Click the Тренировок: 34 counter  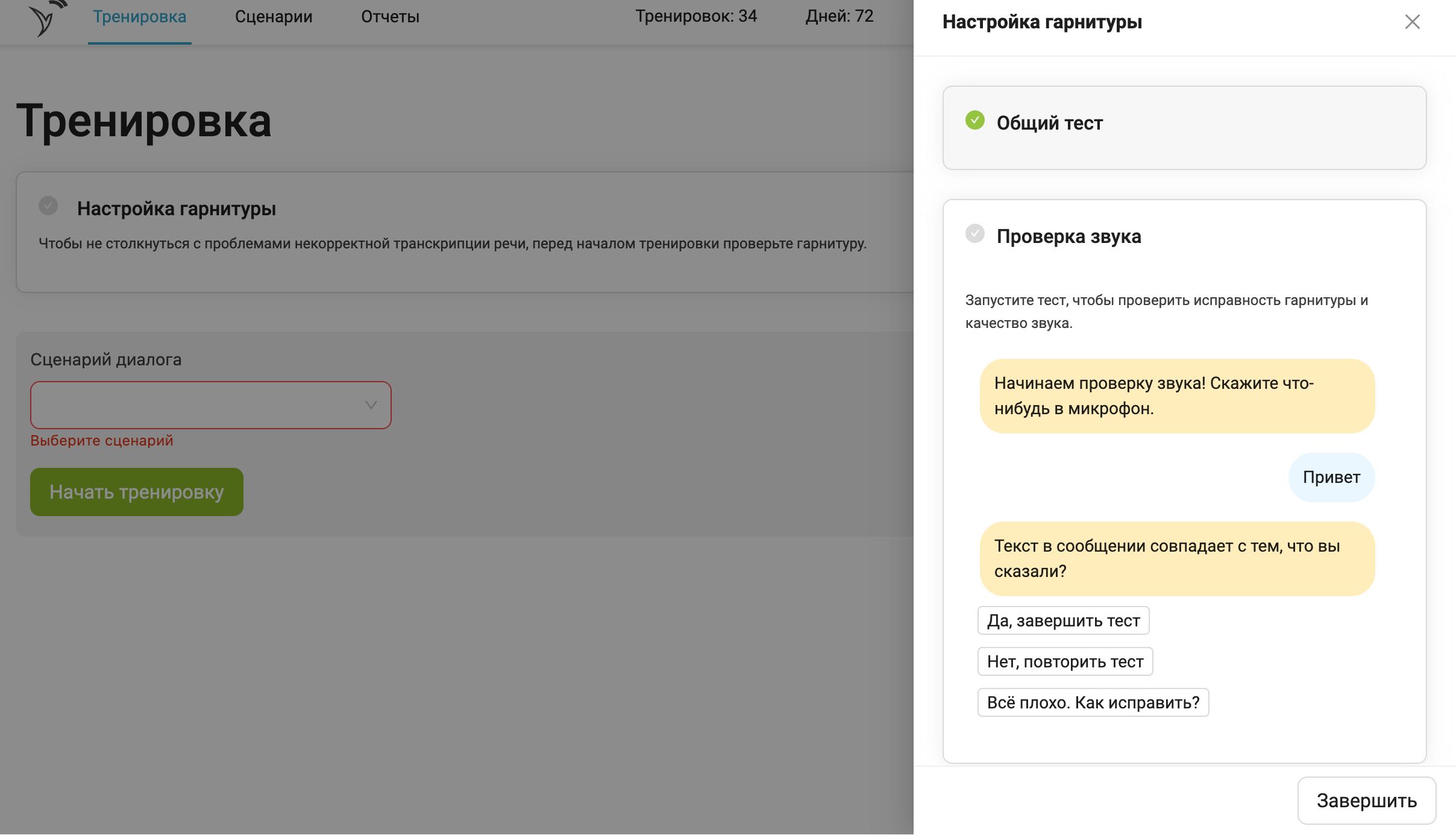pyautogui.click(x=695, y=16)
